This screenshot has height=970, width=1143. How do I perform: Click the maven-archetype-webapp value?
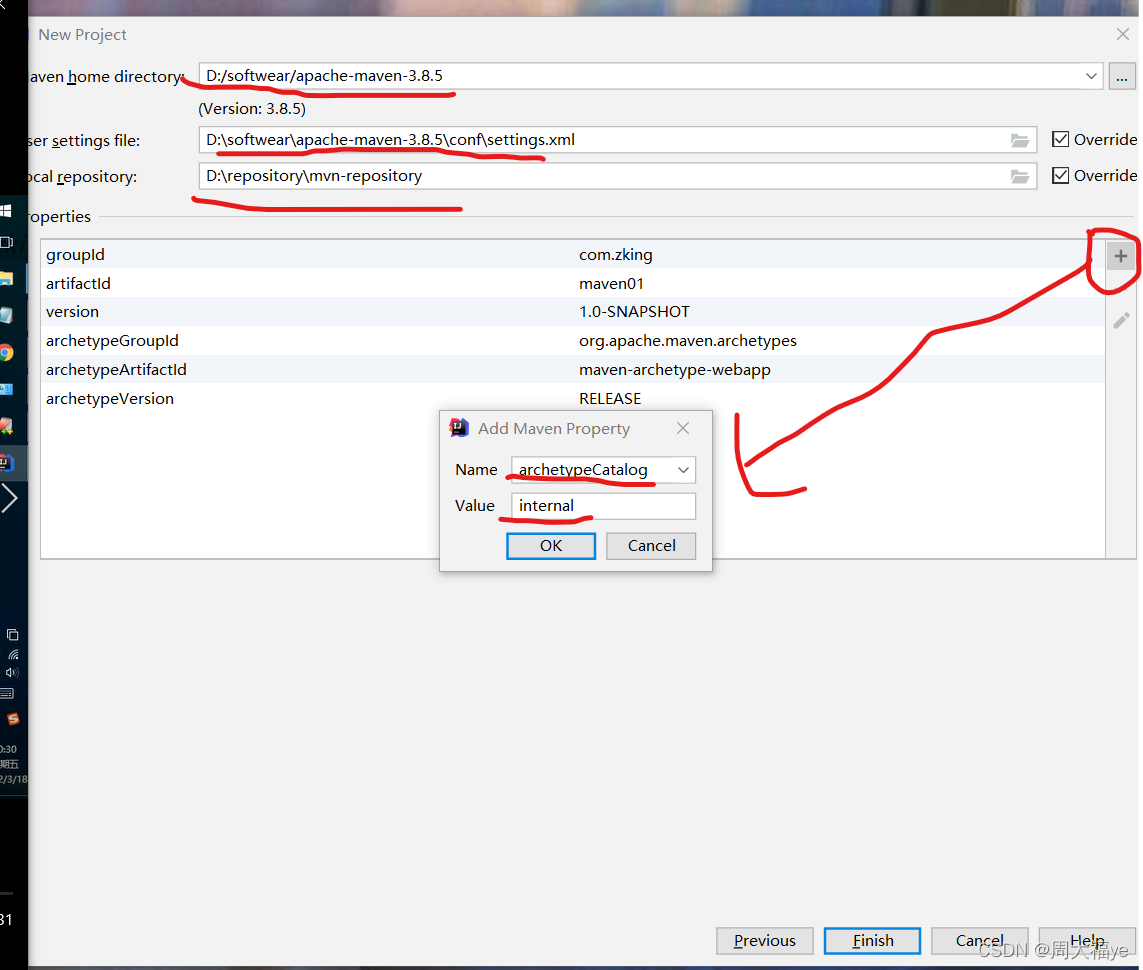tap(674, 370)
